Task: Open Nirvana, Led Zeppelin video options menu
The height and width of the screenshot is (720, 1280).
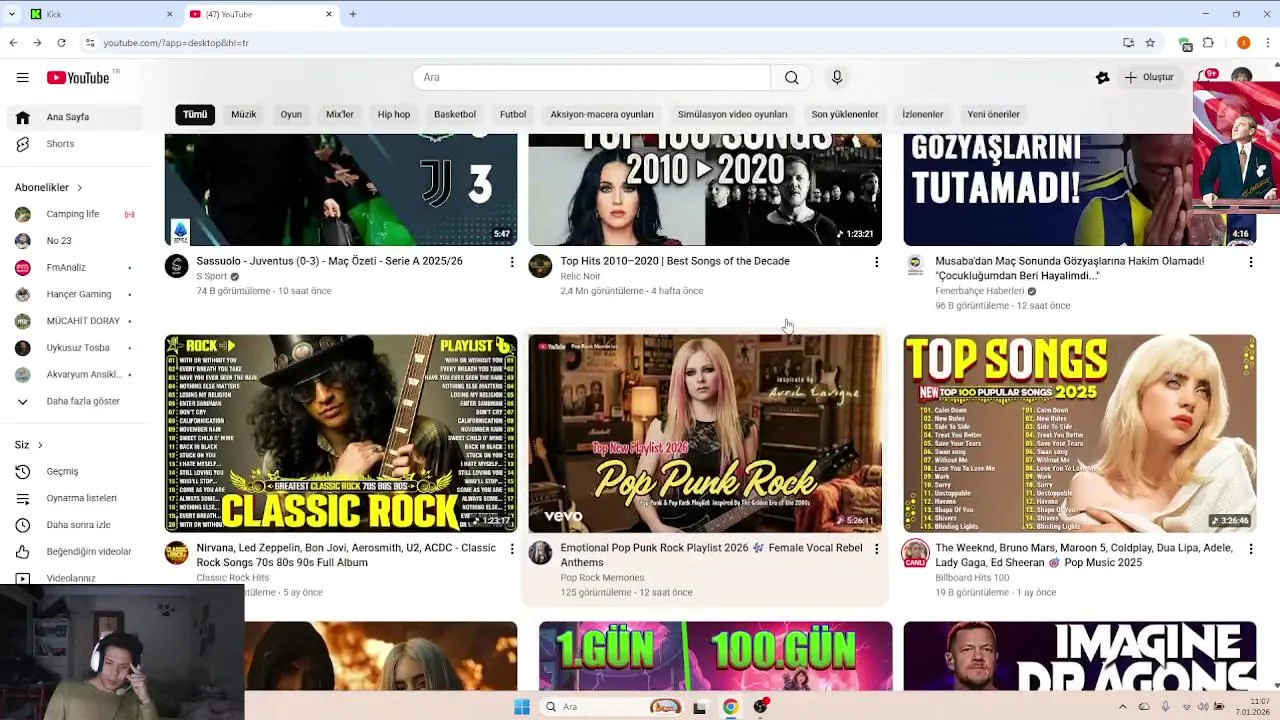Action: coord(512,549)
